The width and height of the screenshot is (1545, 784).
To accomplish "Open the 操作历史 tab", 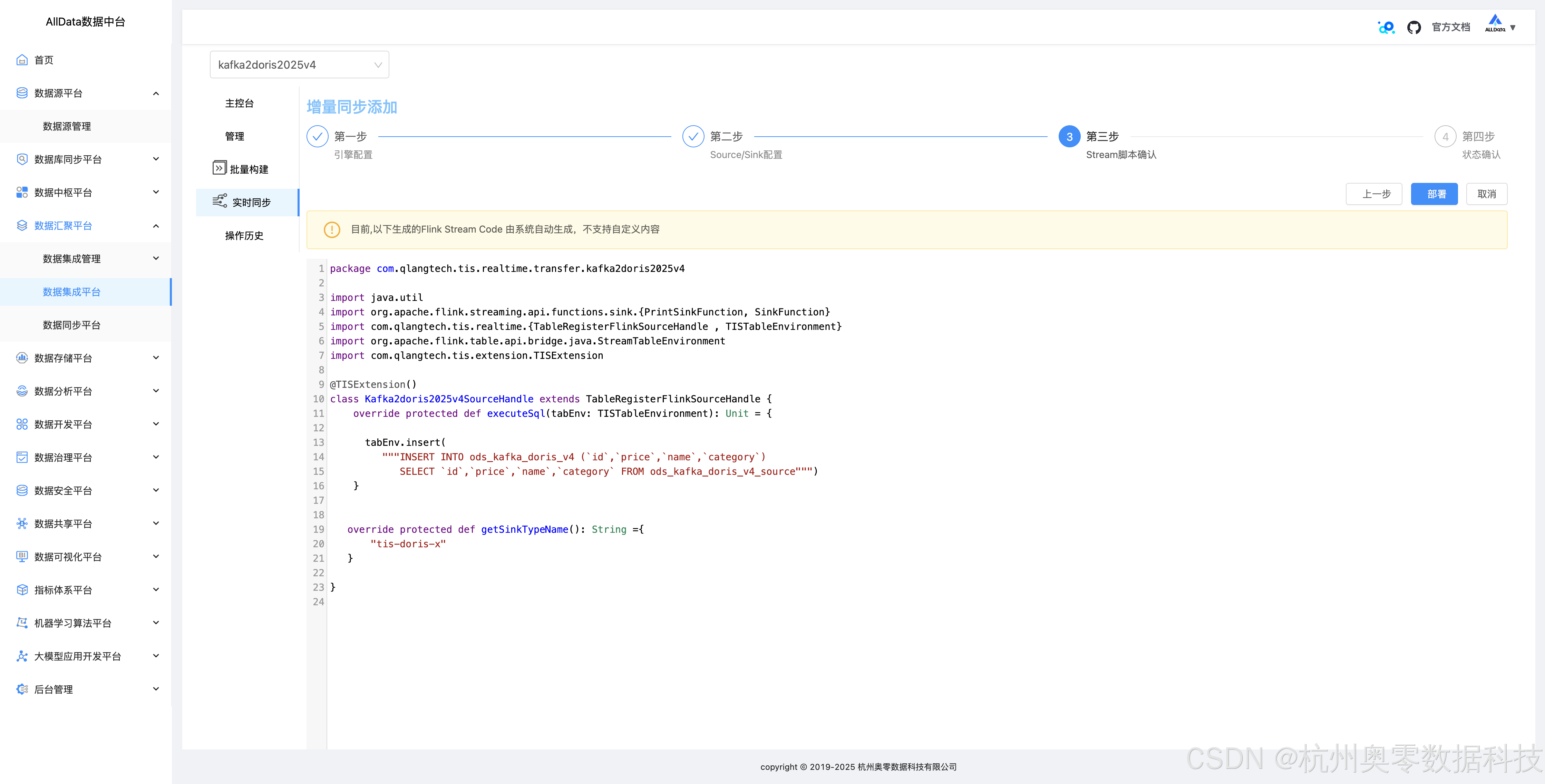I will 244,236.
